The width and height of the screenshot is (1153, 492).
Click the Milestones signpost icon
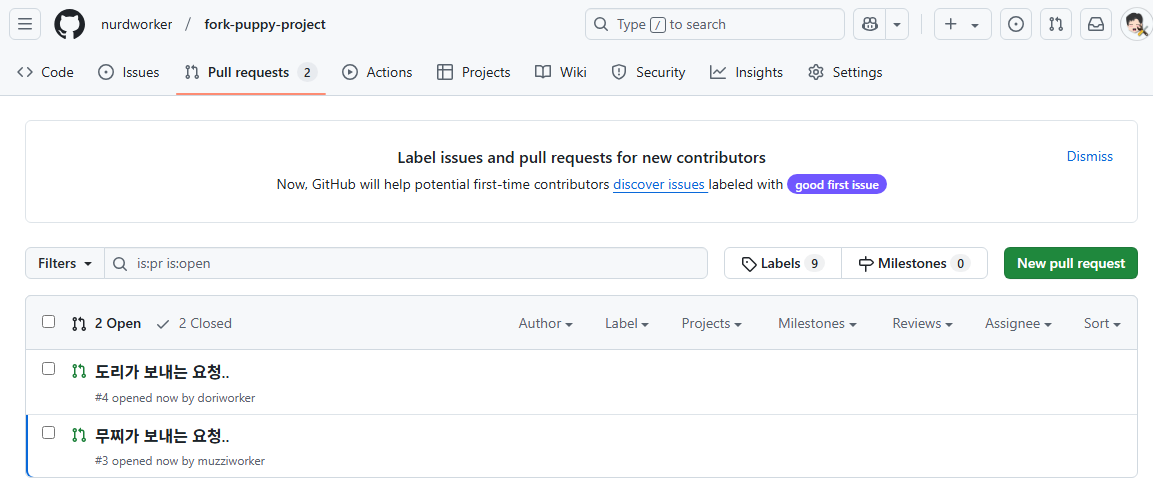[x=866, y=264]
